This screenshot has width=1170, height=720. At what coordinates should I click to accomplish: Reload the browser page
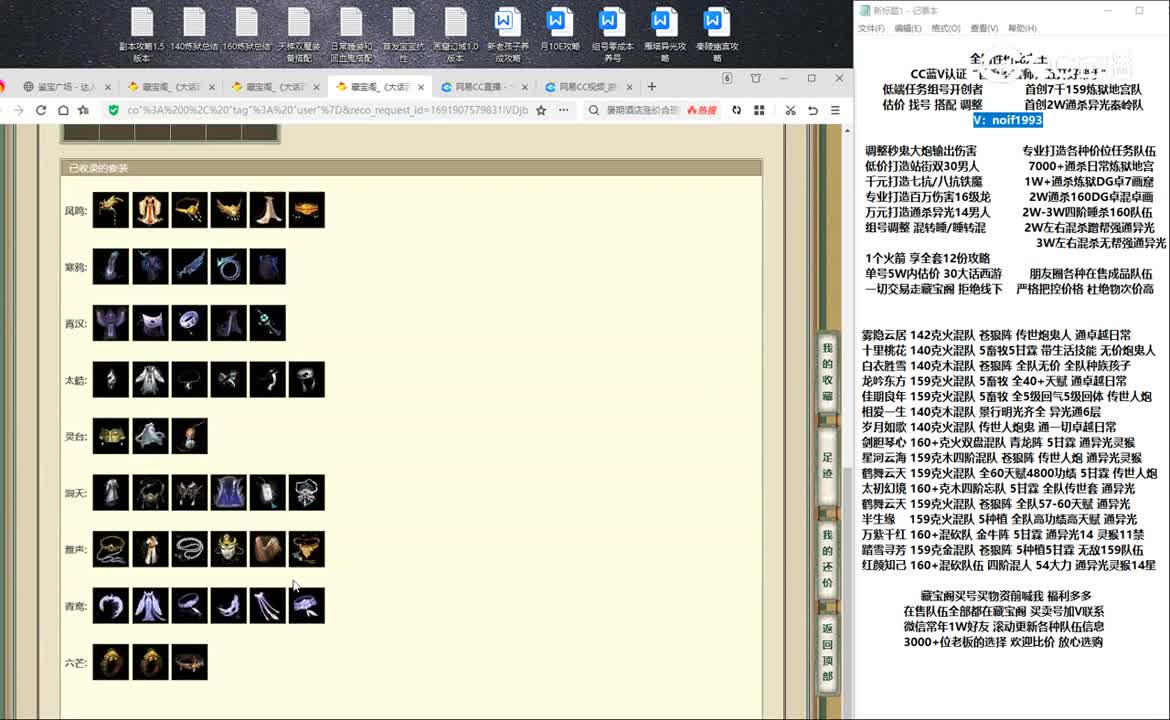(41, 110)
